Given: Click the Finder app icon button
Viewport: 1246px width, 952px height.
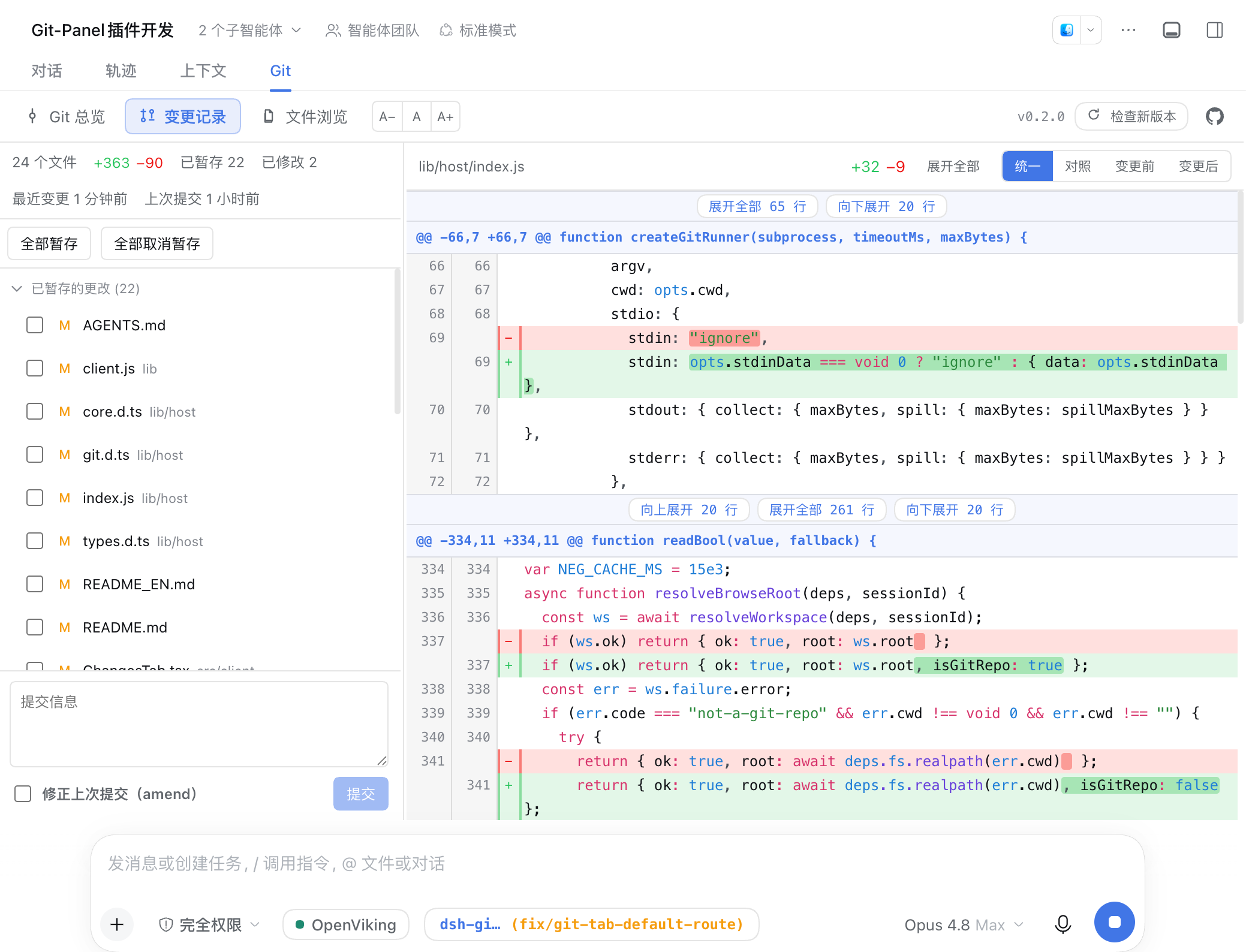Looking at the screenshot, I should coord(1067,30).
